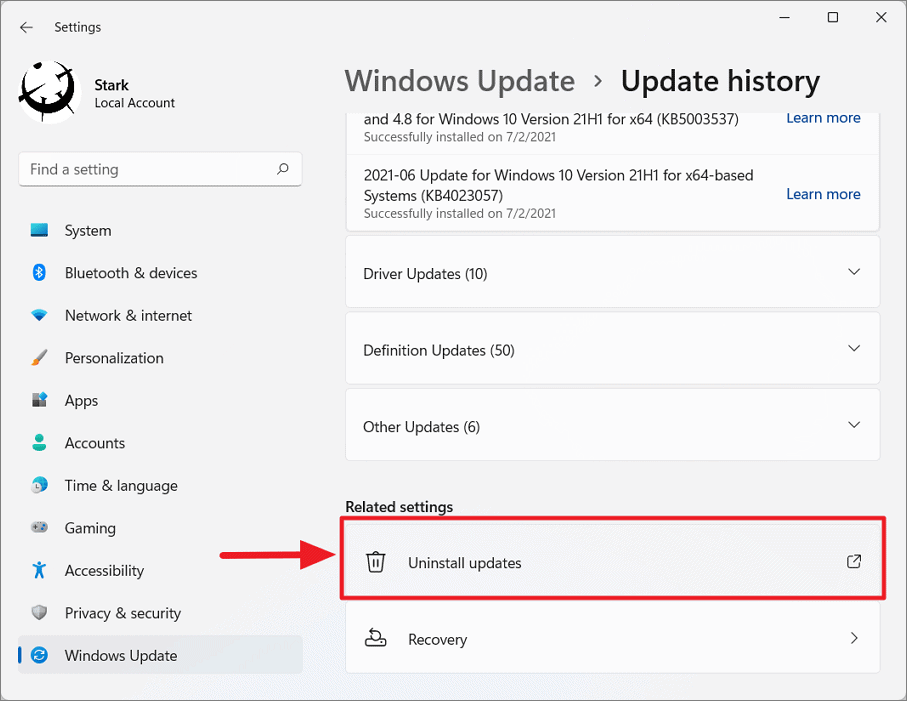This screenshot has height=701, width=907.
Task: Click the Stark profile avatar picture
Action: click(x=49, y=91)
